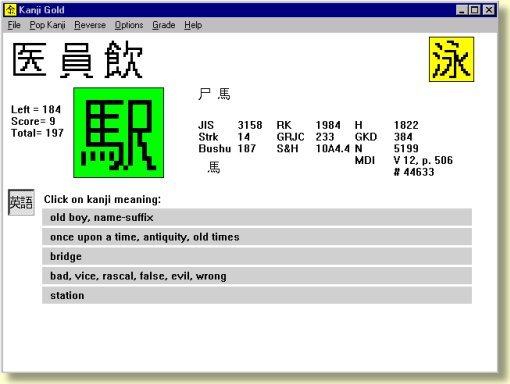510x384 pixels.
Task: Click the yellow swimming kanji tile
Action: tap(451, 59)
